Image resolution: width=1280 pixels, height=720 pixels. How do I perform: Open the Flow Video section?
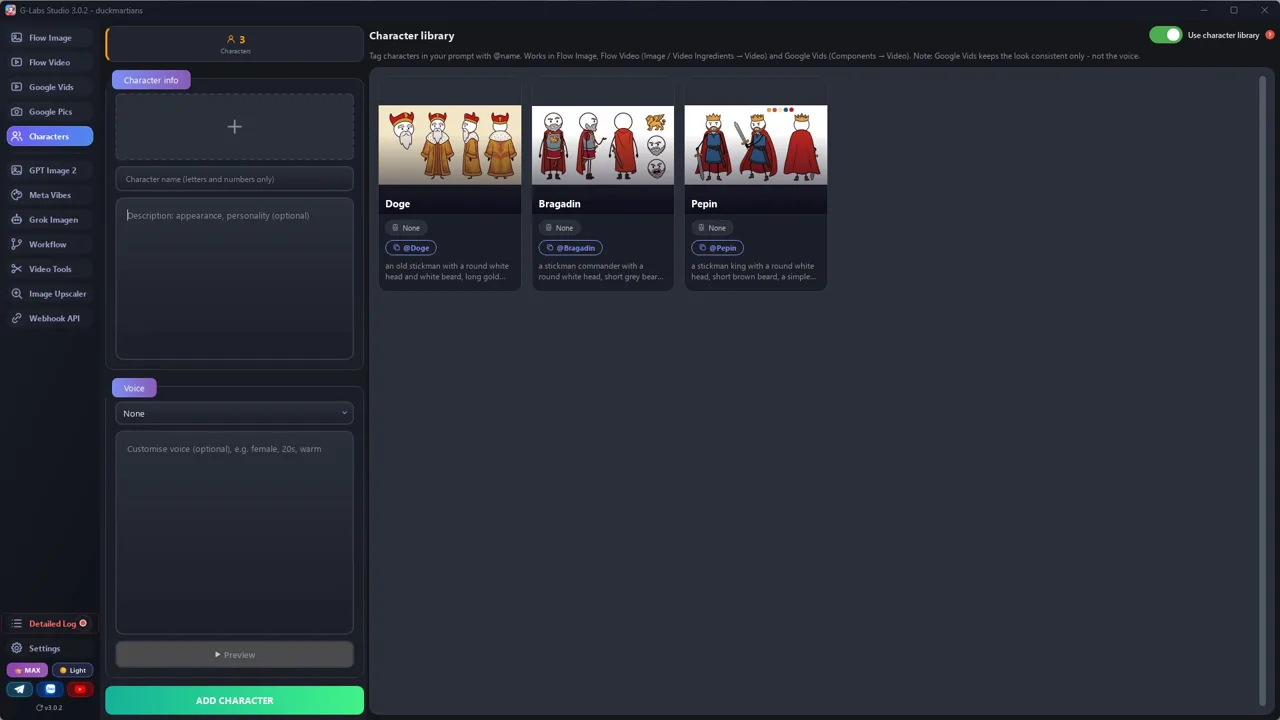point(49,62)
